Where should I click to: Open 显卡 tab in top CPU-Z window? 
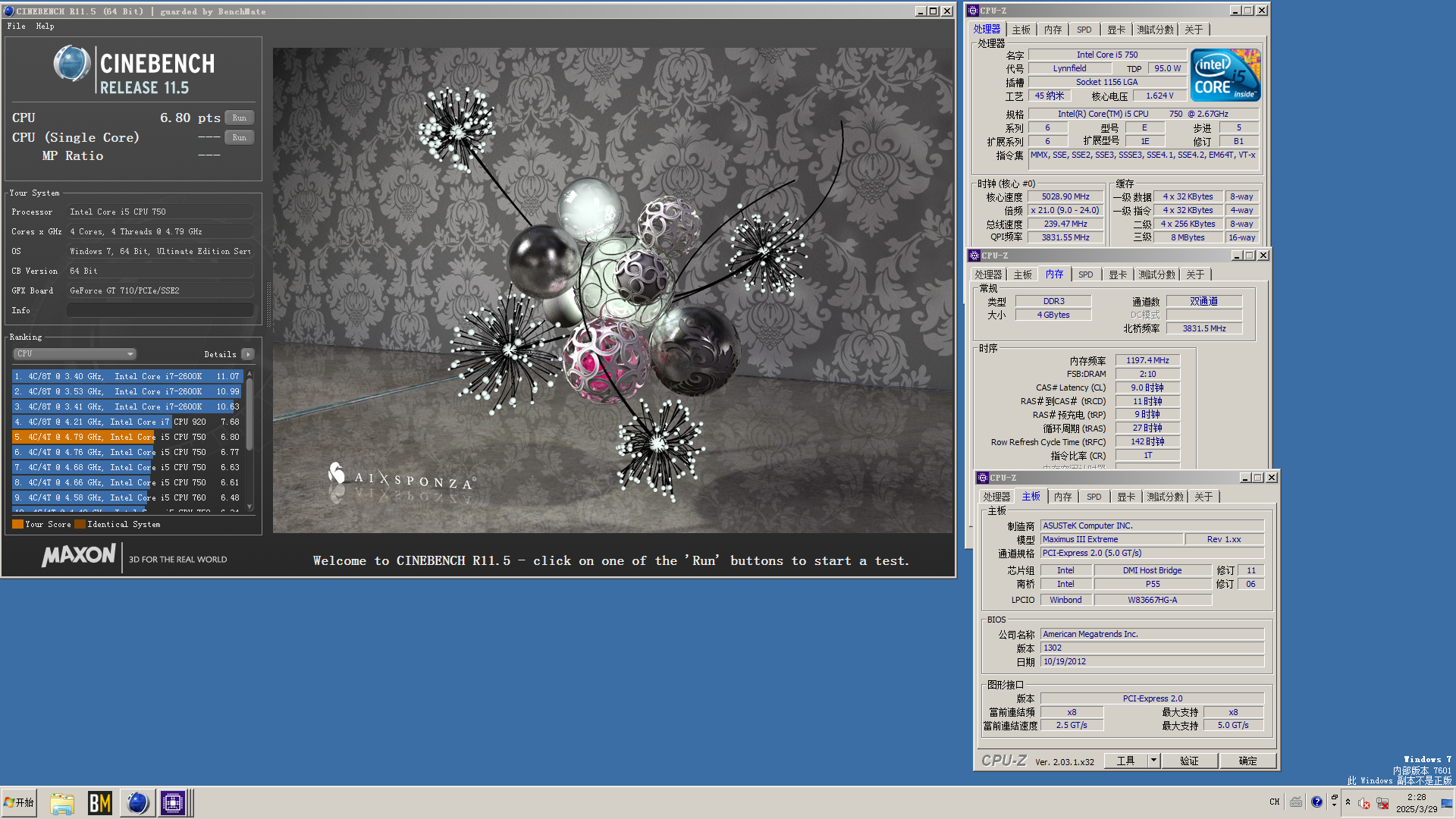pos(1116,30)
